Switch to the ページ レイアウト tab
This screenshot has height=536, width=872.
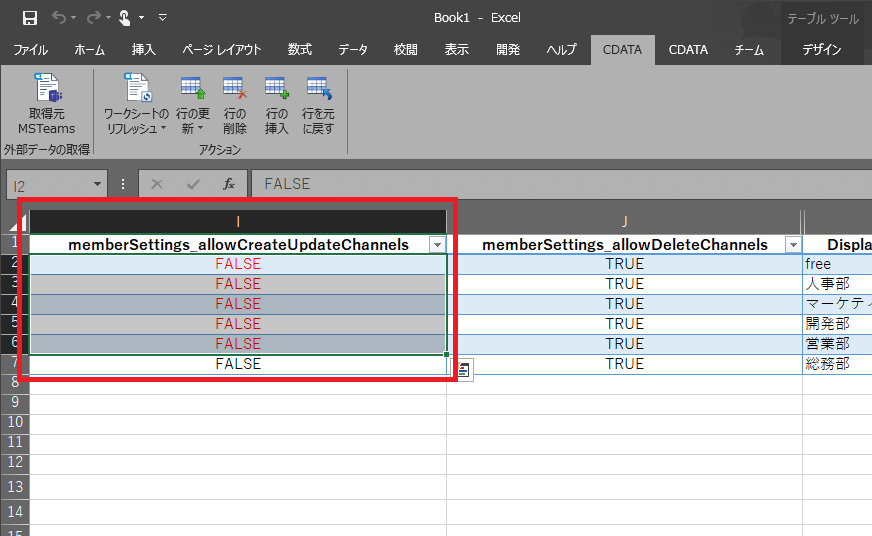[222, 49]
